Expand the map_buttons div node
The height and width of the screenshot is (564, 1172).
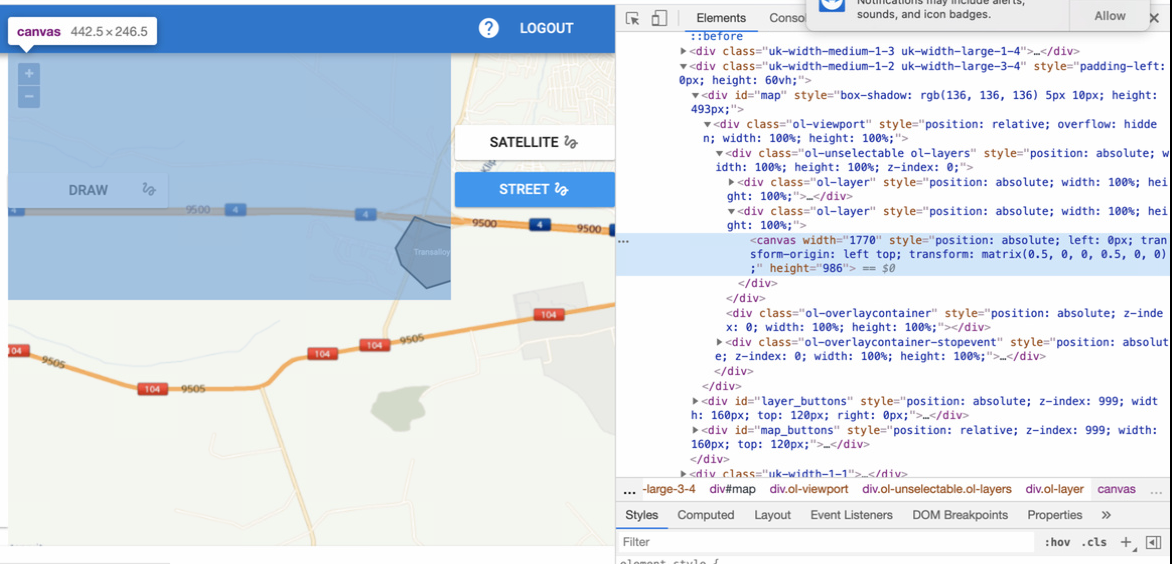(x=696, y=430)
